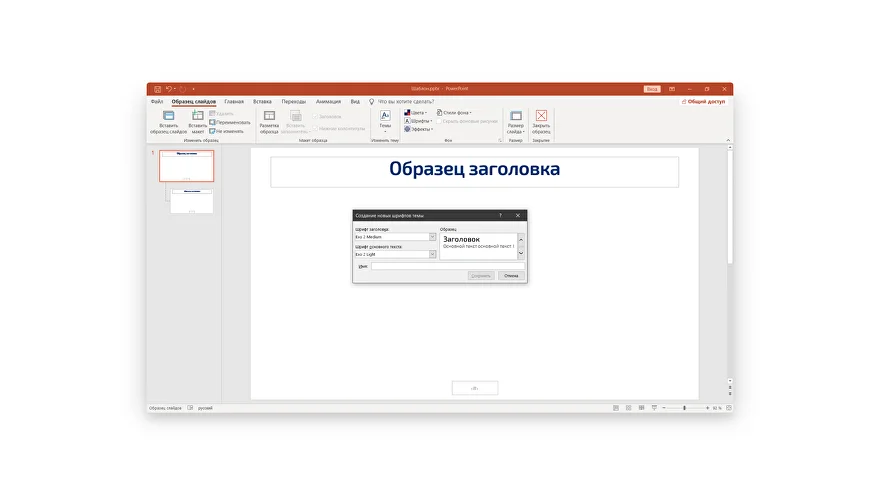The width and height of the screenshot is (880, 495).
Task: Click the Вход sign-in button
Action: 652,89
